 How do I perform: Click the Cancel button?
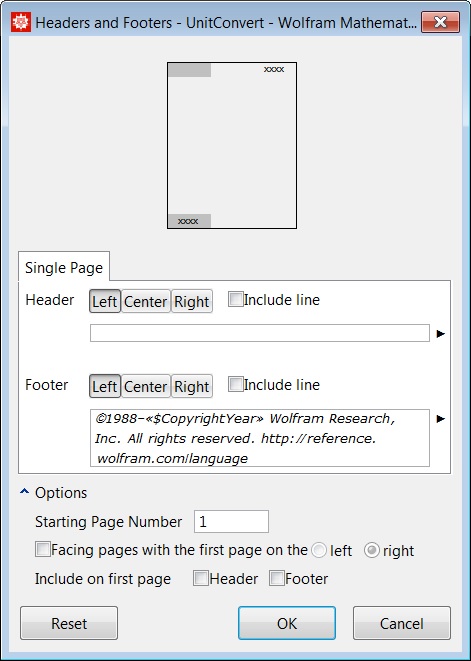pyautogui.click(x=401, y=623)
